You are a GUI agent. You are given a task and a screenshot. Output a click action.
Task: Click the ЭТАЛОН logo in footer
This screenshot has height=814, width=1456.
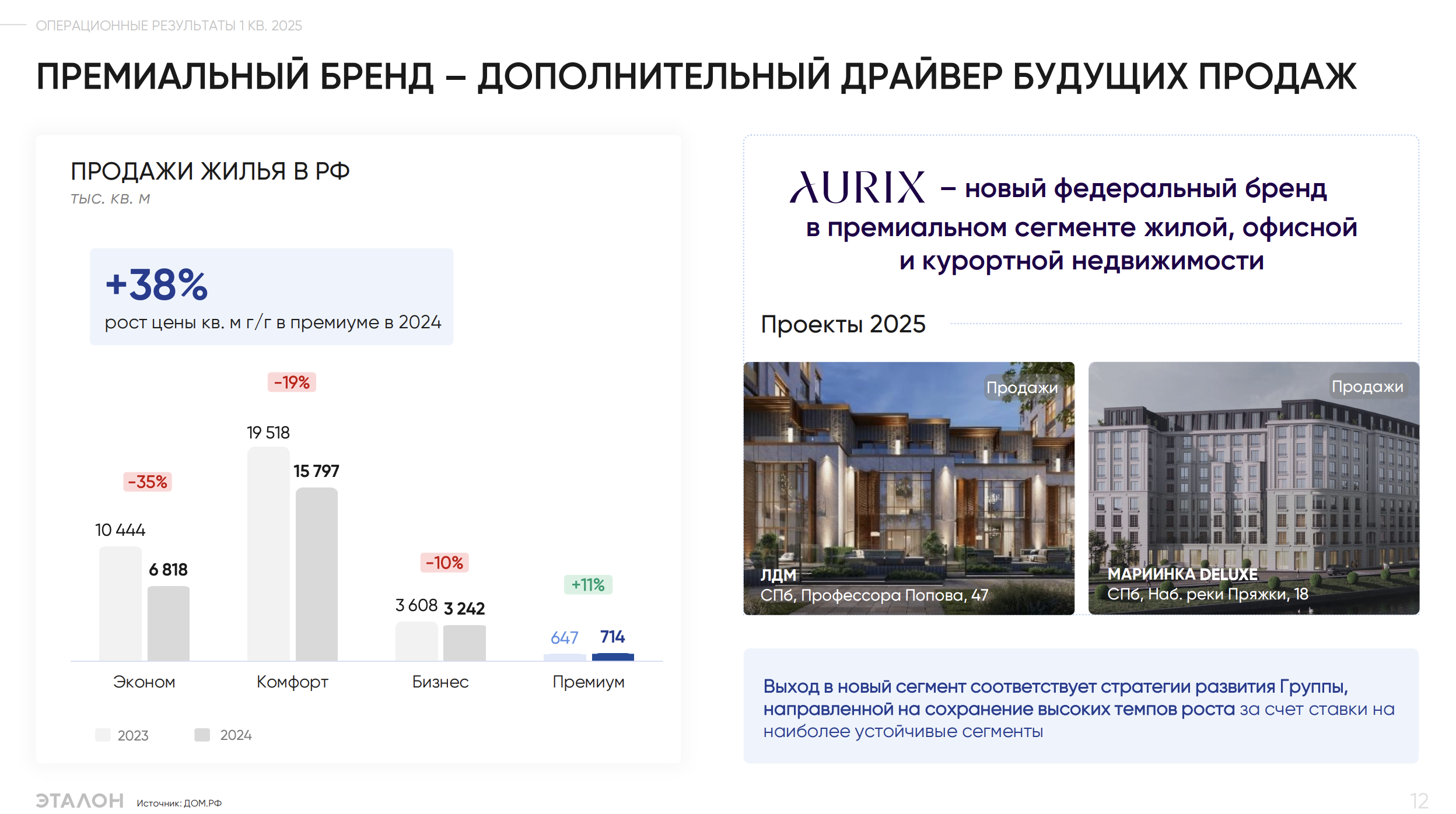tap(78, 801)
